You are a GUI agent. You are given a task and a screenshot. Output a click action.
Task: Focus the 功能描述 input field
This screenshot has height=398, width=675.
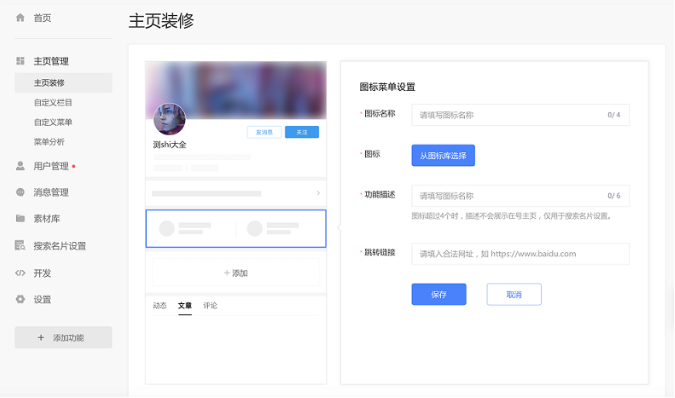[520, 196]
